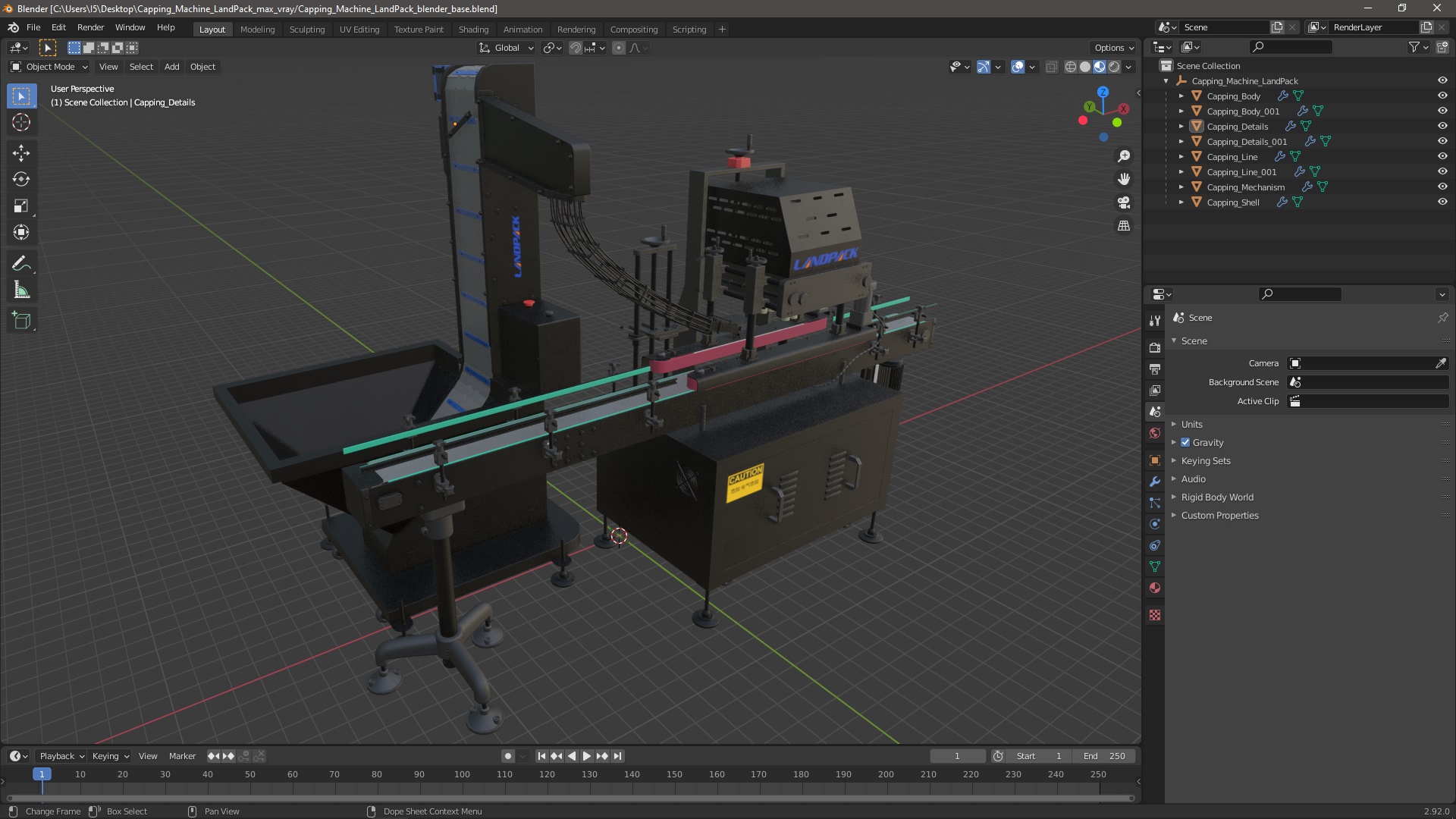This screenshot has width=1456, height=819.
Task: Click frame 100 on timeline ruler
Action: click(462, 774)
